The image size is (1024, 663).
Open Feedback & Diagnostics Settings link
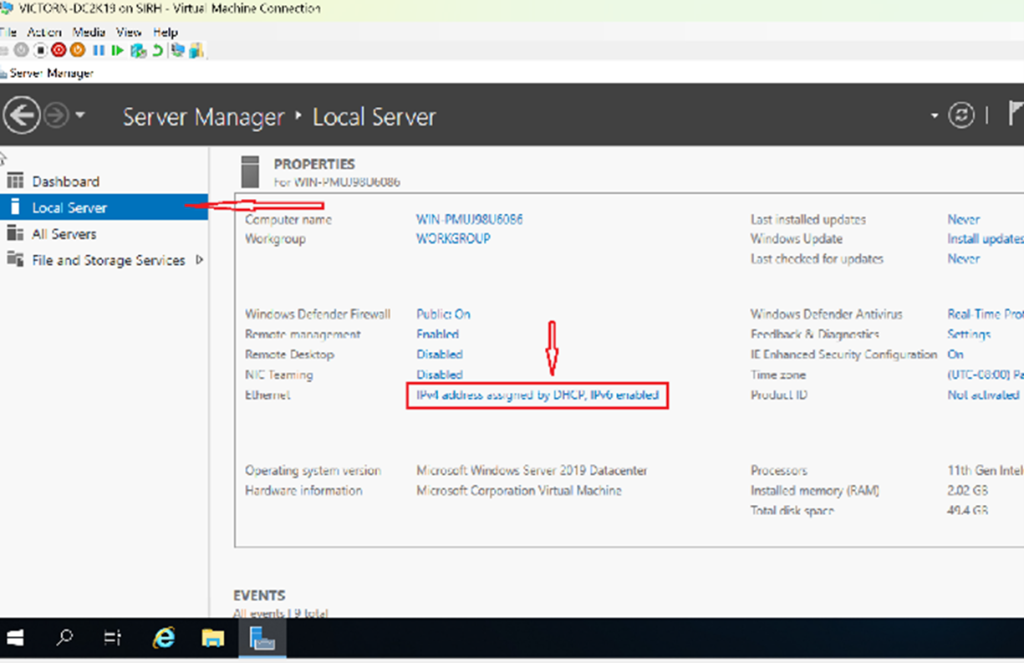pyautogui.click(x=969, y=334)
